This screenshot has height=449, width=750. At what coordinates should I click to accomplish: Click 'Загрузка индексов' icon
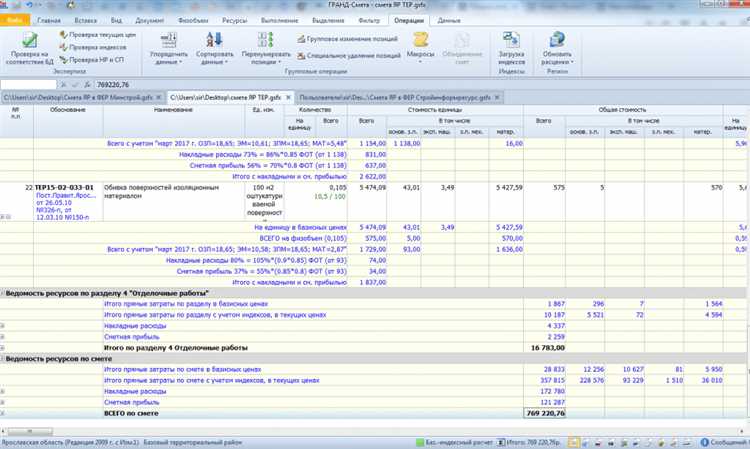click(x=510, y=40)
